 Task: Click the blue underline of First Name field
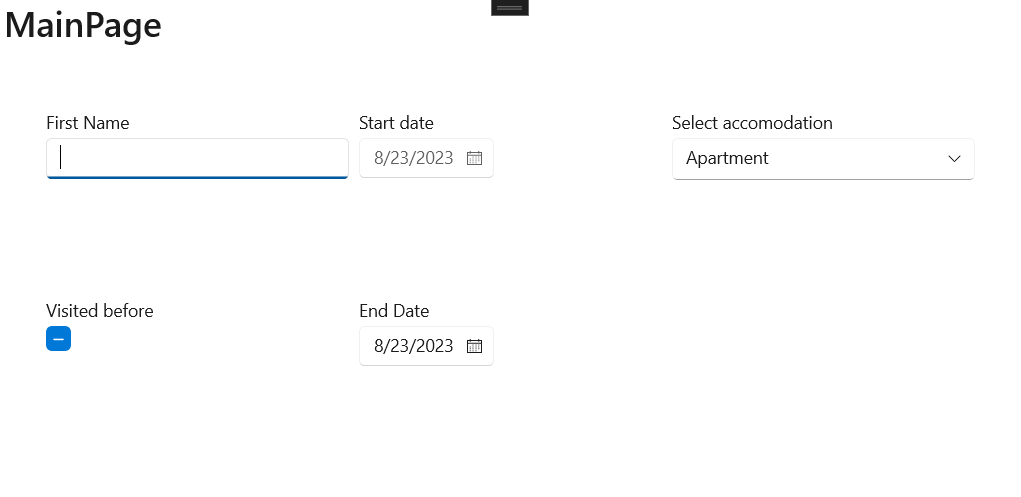(197, 177)
